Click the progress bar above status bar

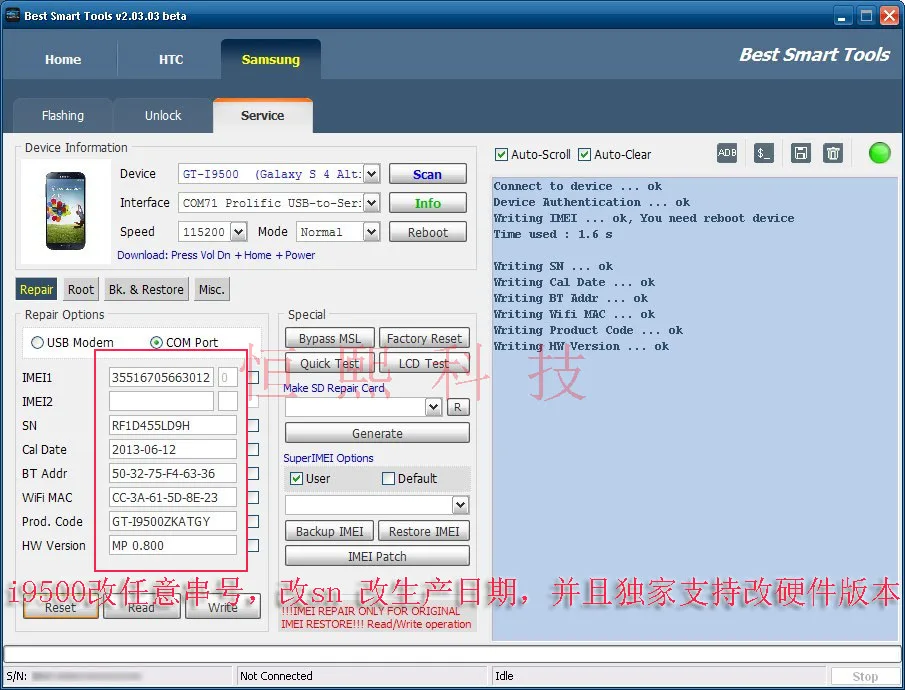pos(452,654)
